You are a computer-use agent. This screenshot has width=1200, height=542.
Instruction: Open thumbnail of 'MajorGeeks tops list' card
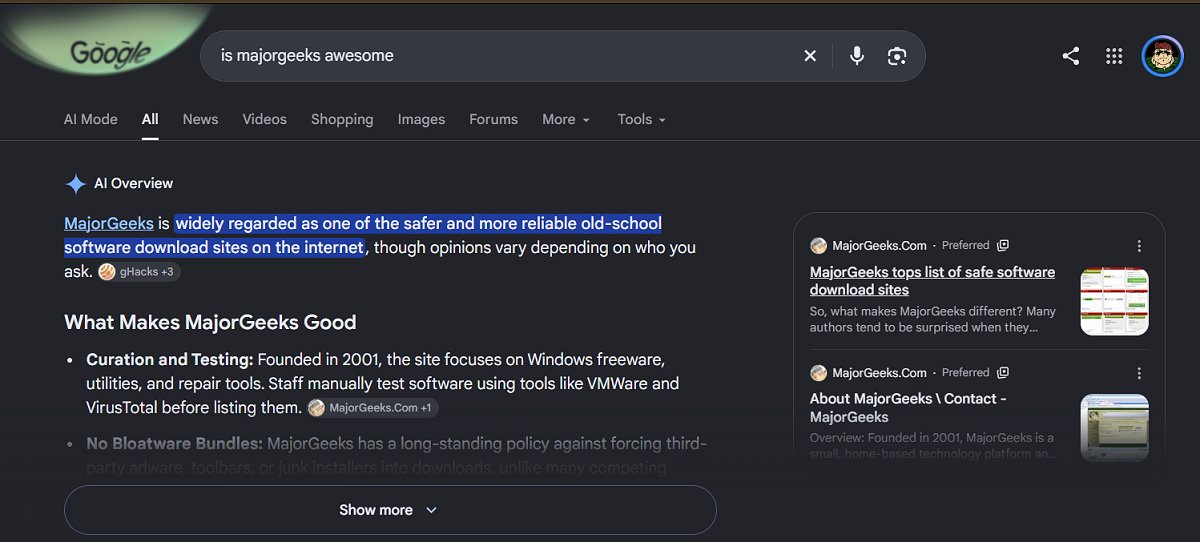tap(1114, 301)
